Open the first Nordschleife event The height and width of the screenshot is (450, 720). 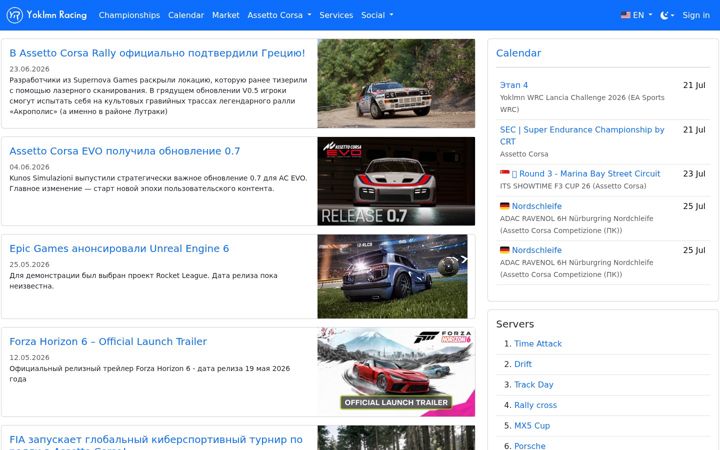tap(537, 206)
